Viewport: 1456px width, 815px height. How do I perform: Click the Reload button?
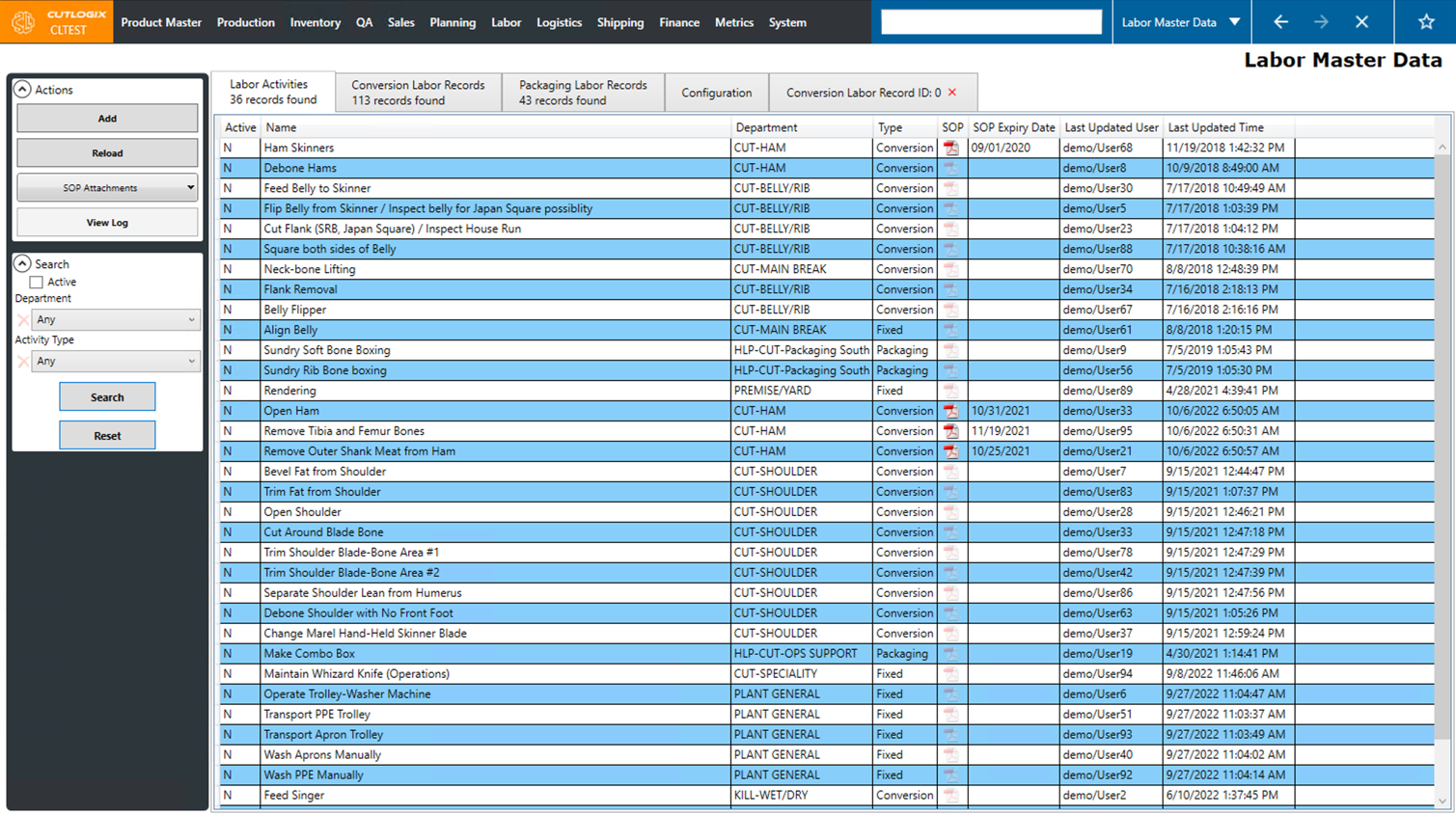[107, 152]
